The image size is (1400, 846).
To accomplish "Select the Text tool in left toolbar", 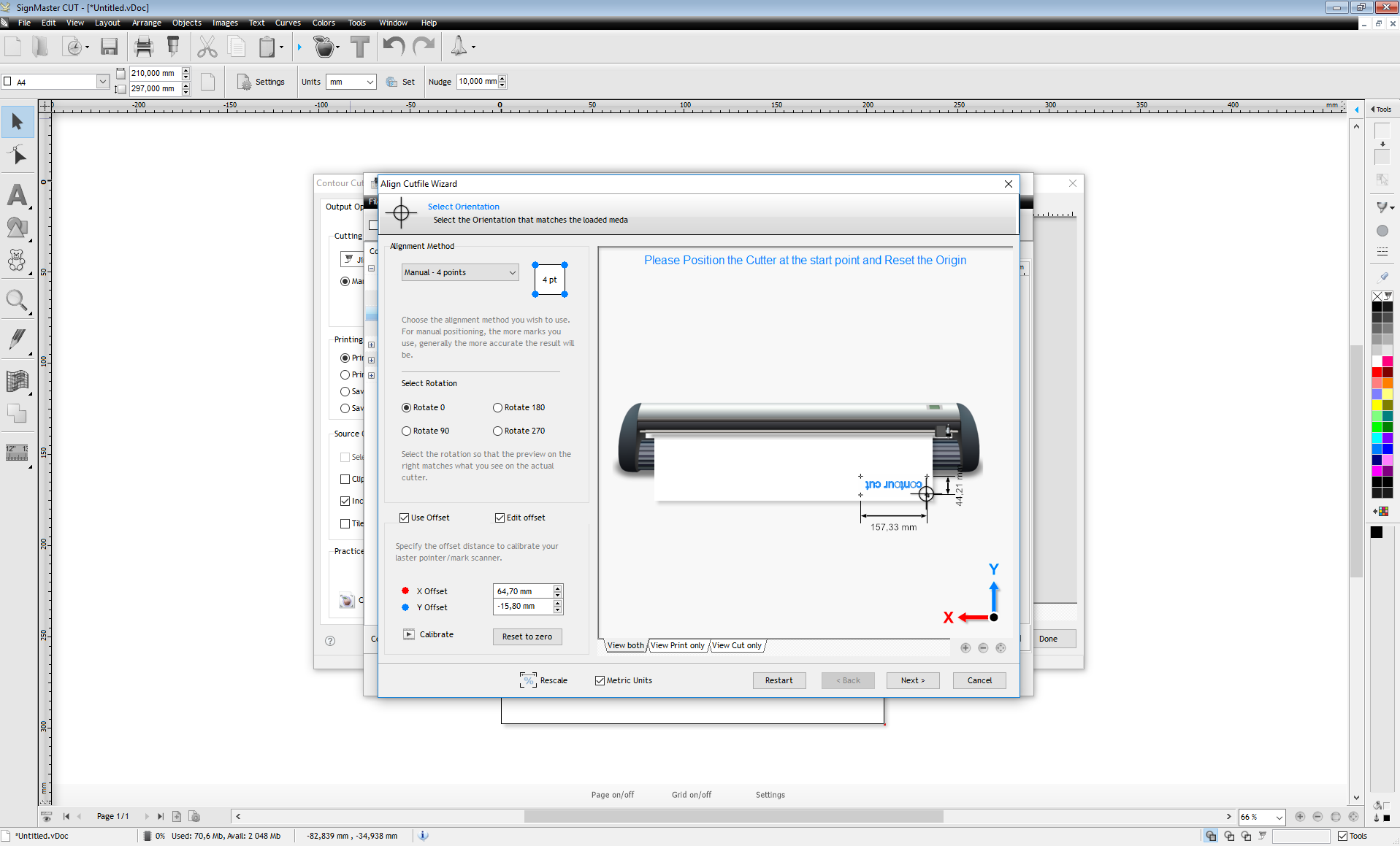I will [18, 195].
